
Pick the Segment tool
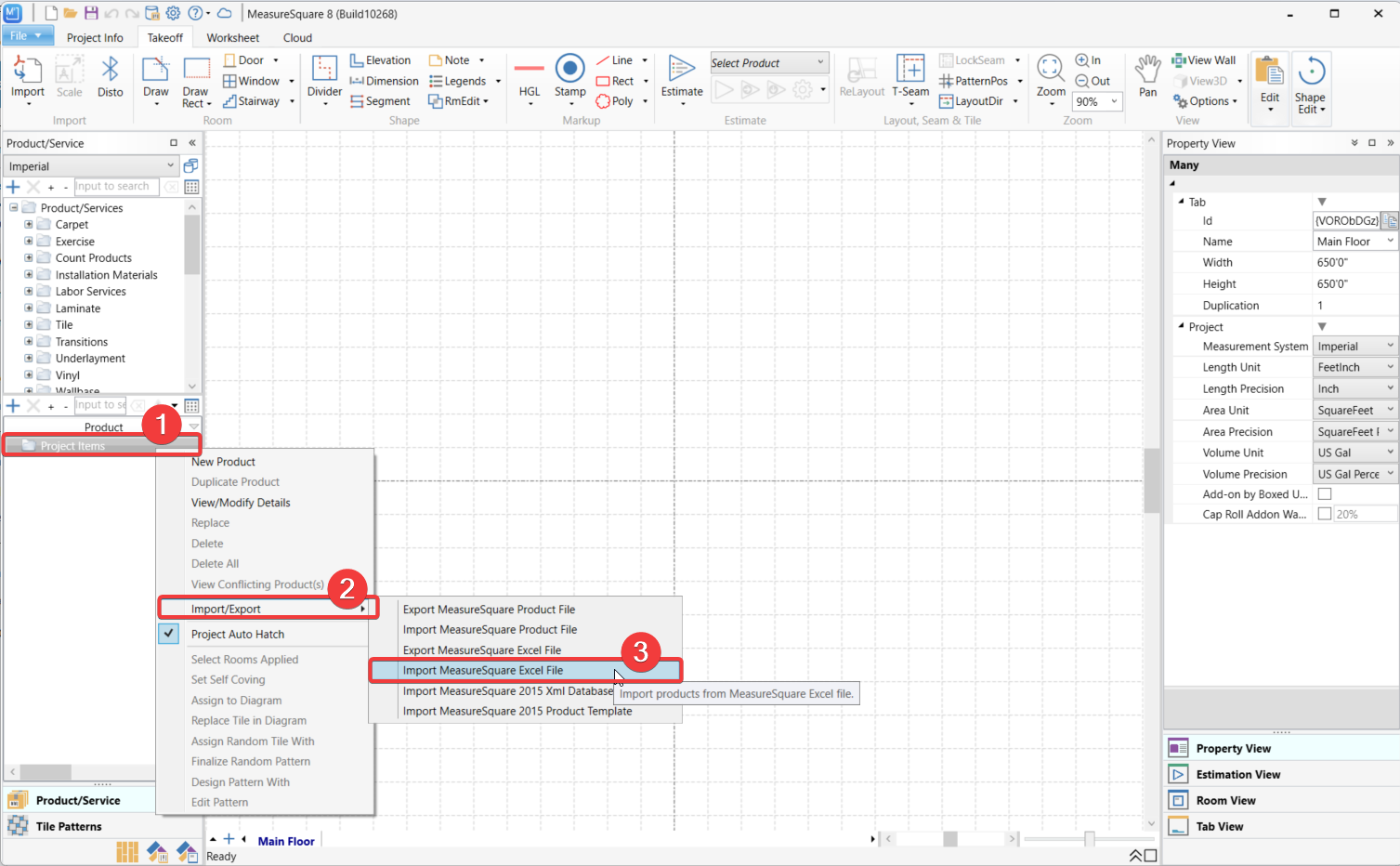(380, 101)
